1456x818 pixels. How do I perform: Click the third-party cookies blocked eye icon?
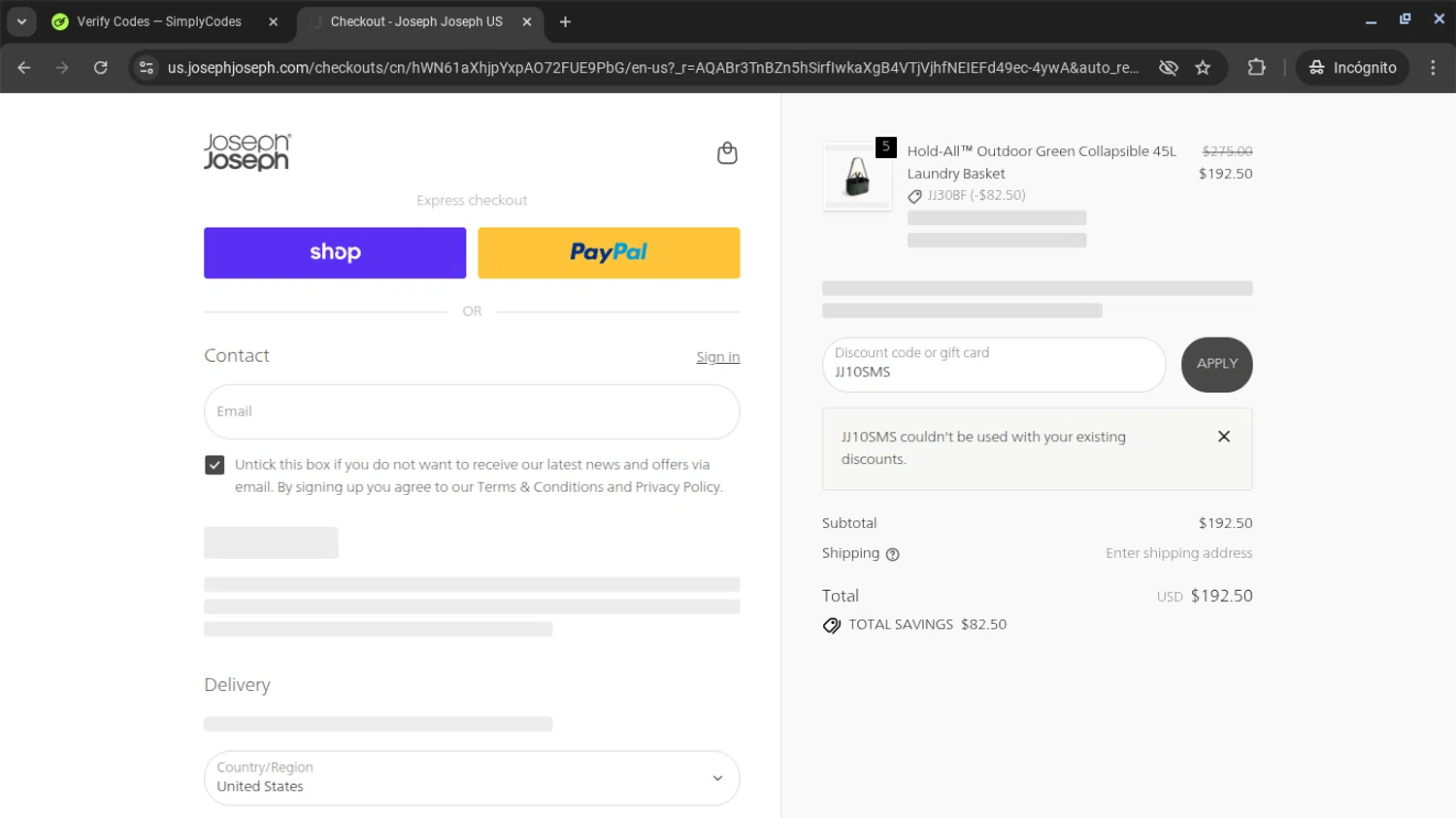(1169, 67)
